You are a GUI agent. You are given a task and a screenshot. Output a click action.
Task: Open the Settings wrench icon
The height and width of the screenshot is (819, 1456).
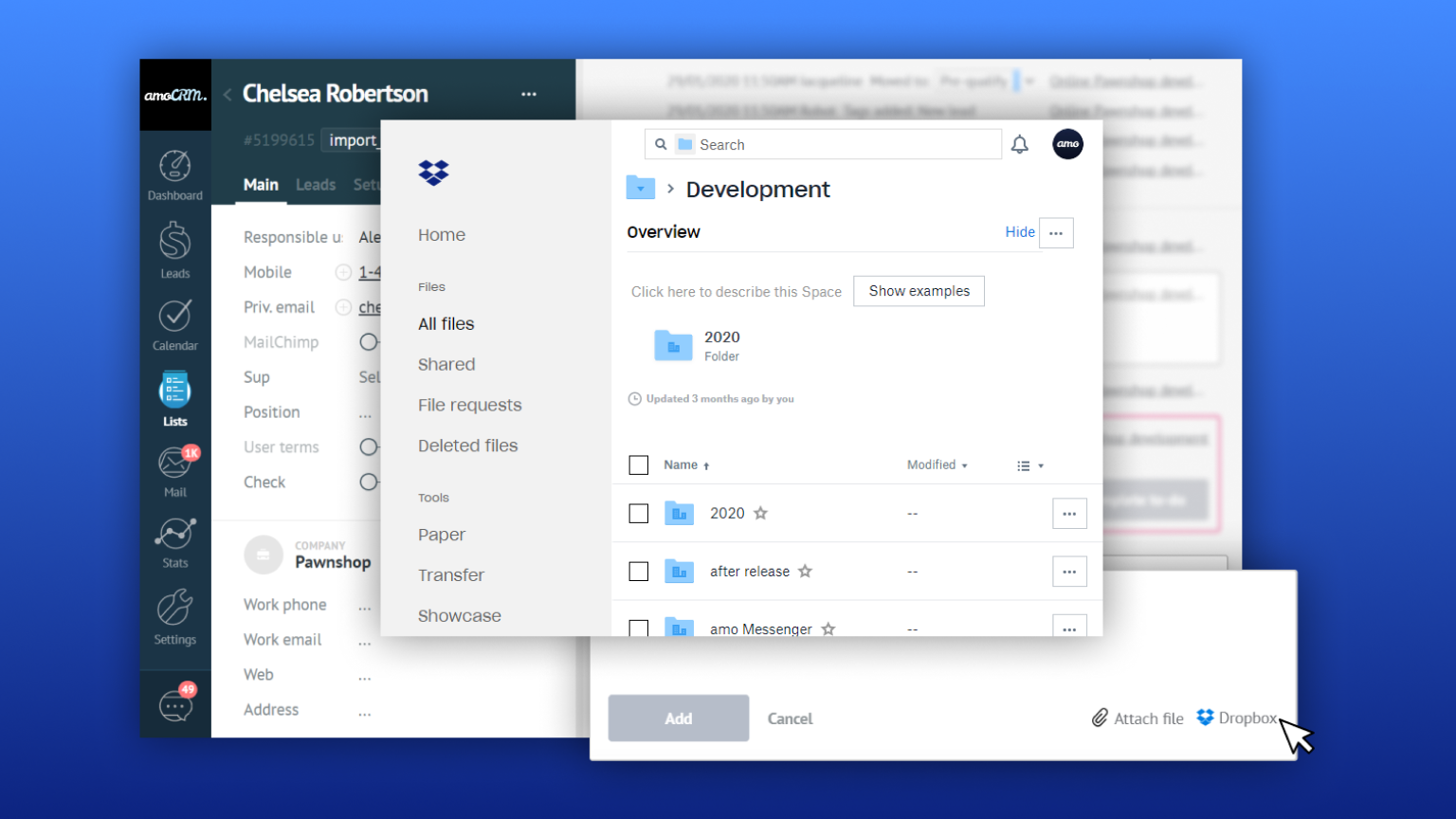tap(174, 609)
